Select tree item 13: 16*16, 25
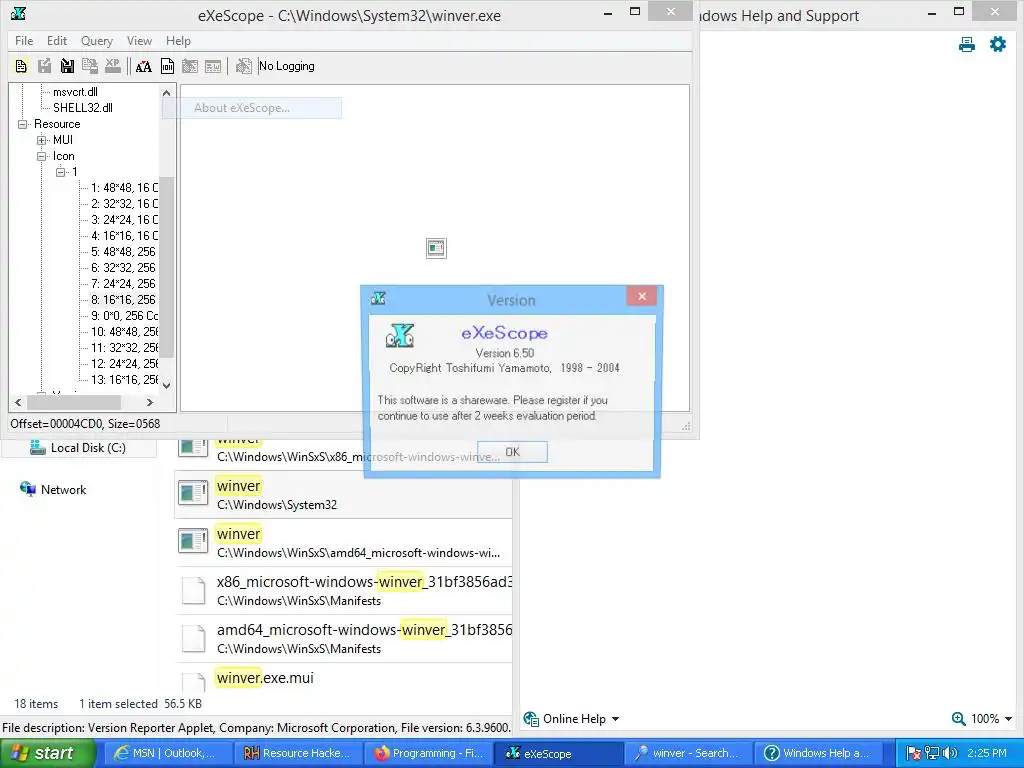The image size is (1024, 768). pos(124,380)
